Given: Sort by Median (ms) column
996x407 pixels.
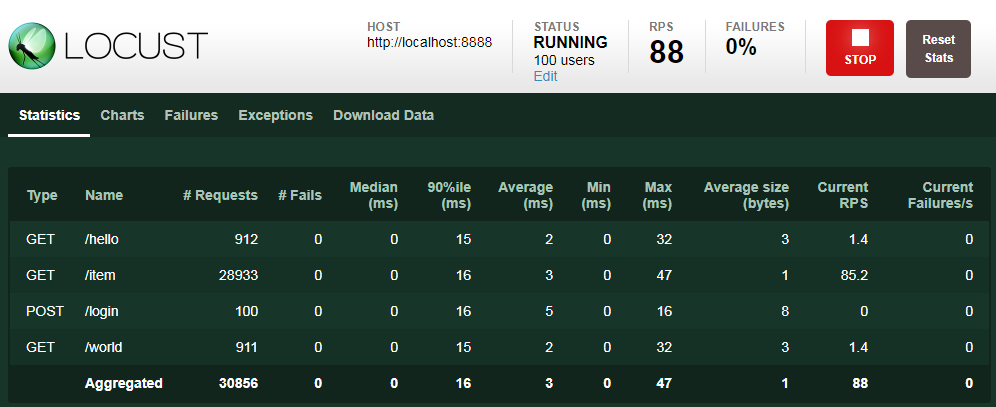Looking at the screenshot, I should click(x=374, y=196).
